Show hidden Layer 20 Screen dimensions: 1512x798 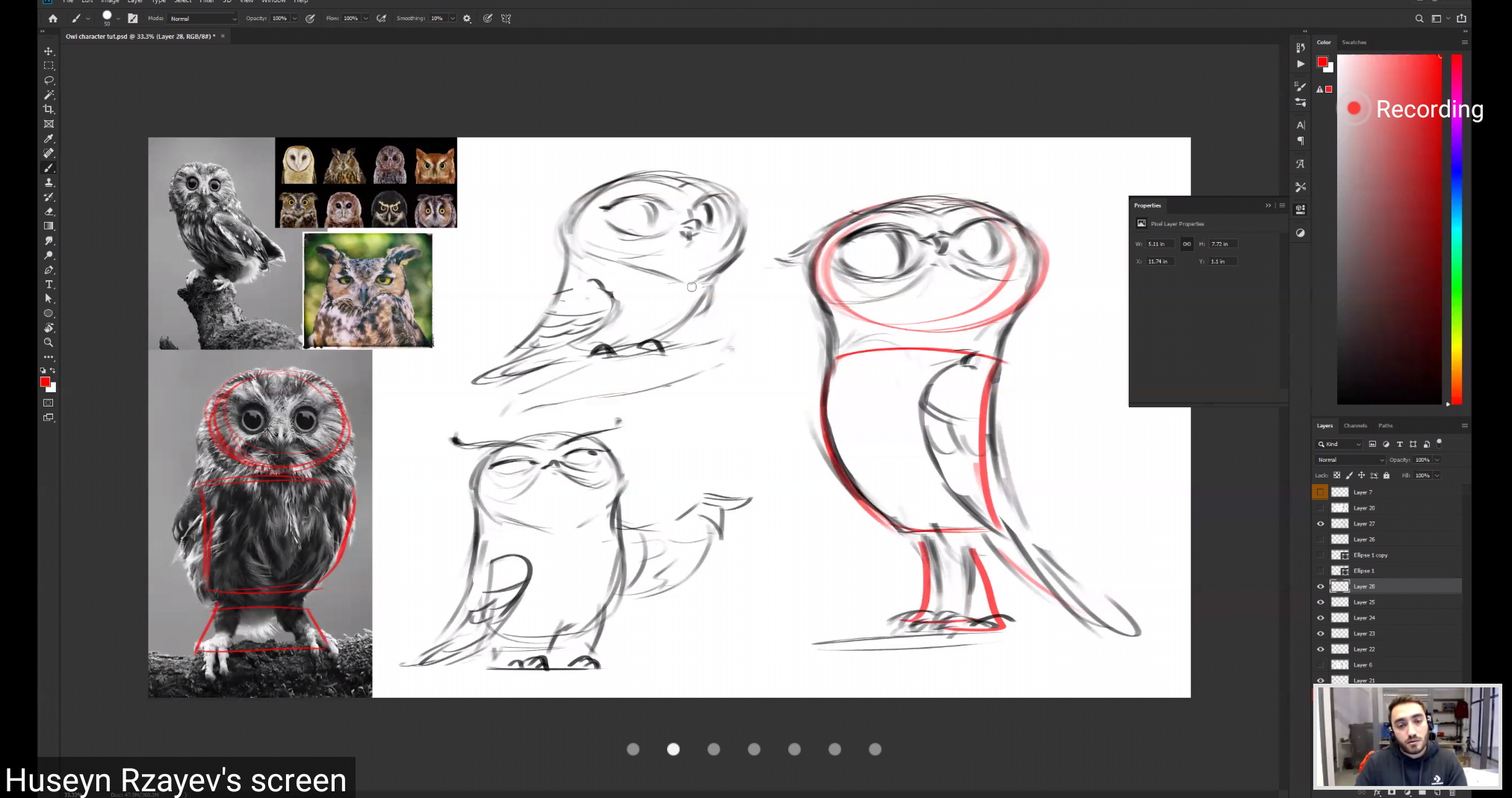click(1320, 508)
